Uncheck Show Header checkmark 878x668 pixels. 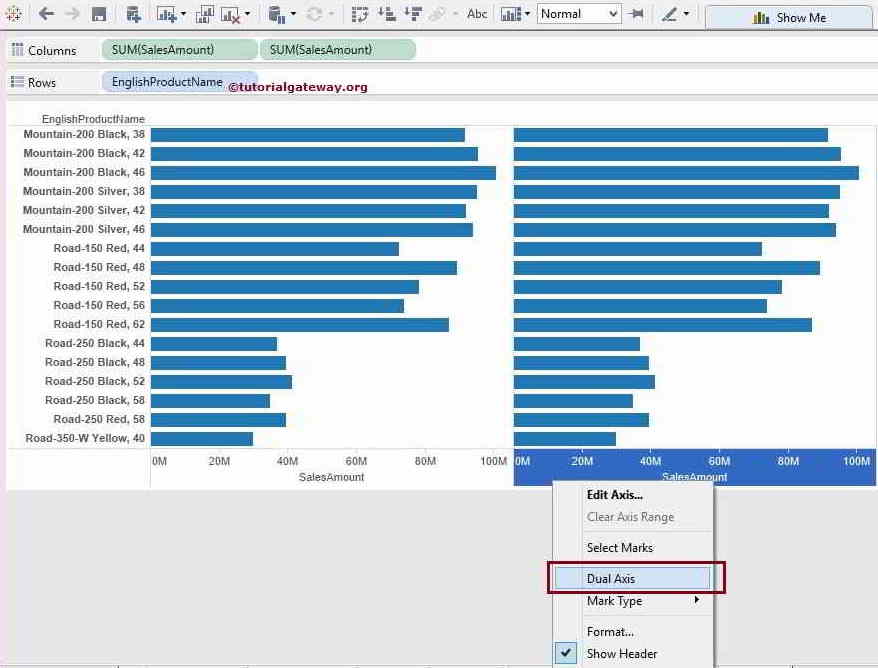[x=566, y=653]
